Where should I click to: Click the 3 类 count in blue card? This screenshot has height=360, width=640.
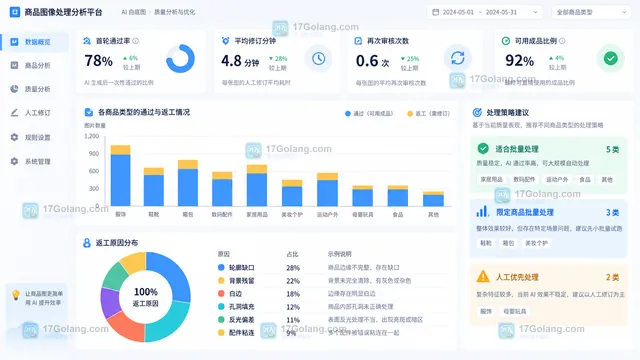point(613,213)
